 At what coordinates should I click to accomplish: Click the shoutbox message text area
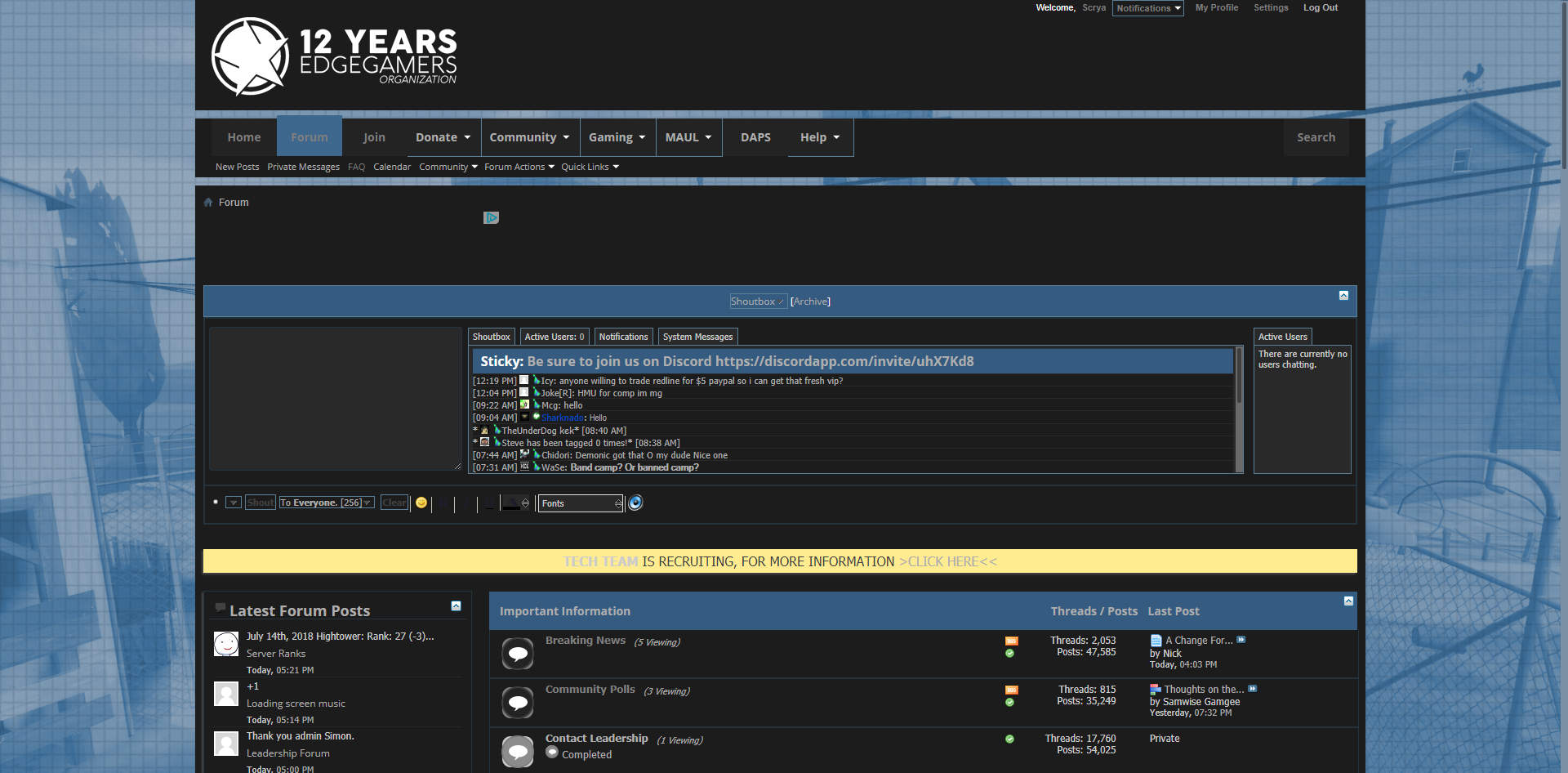pyautogui.click(x=335, y=398)
